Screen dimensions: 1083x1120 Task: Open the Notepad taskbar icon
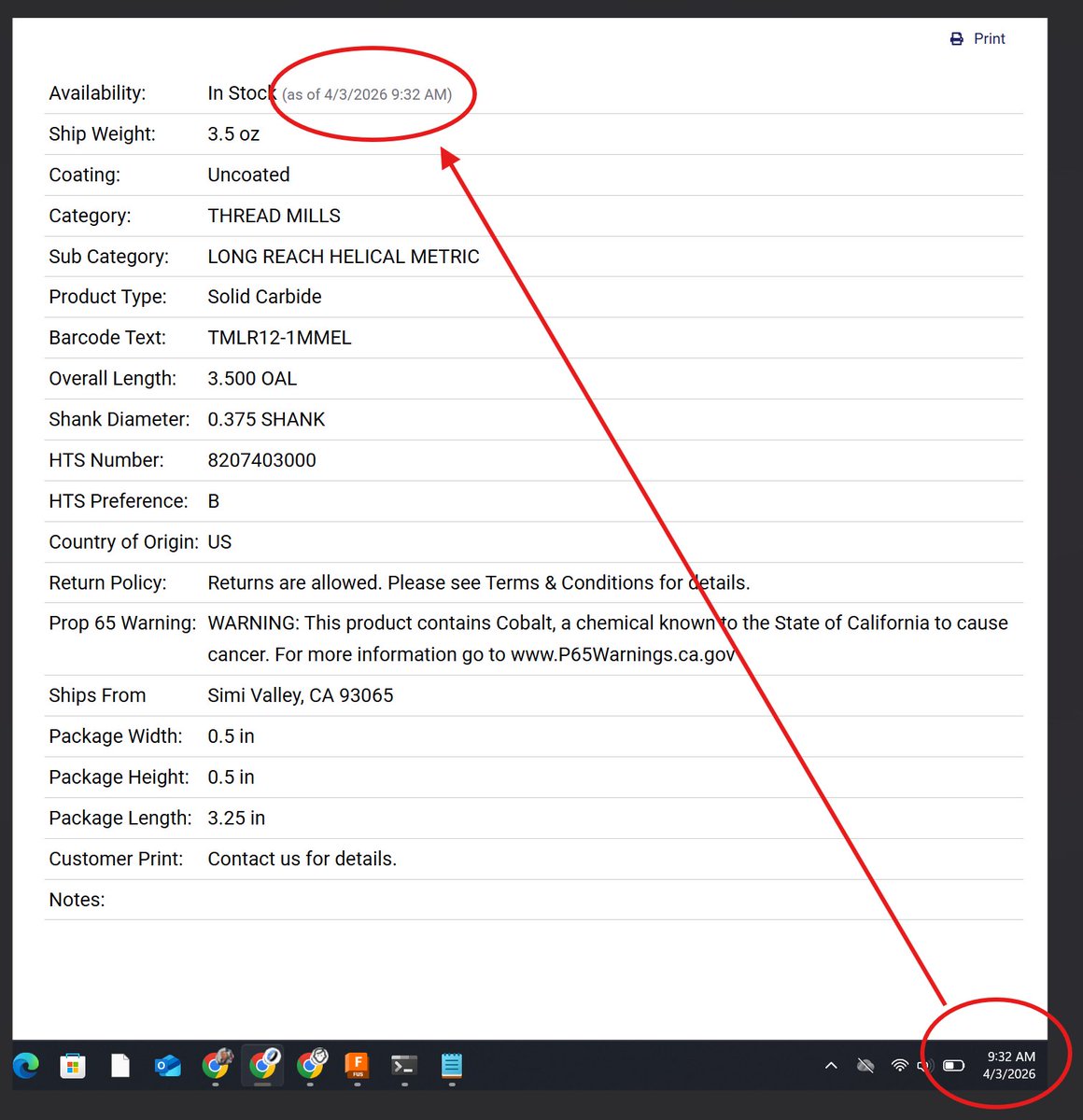point(452,1065)
